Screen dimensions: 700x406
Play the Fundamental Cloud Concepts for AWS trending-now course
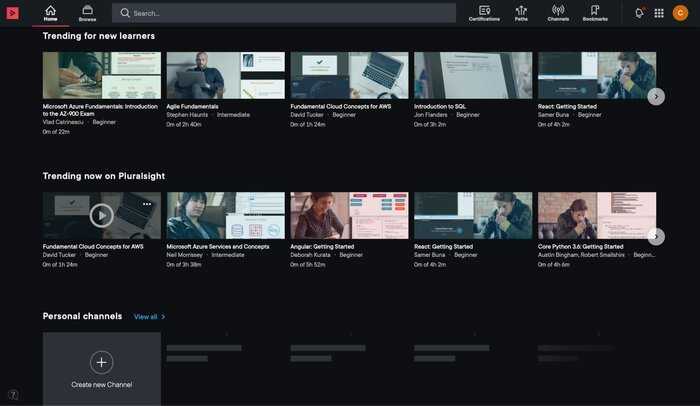(101, 216)
